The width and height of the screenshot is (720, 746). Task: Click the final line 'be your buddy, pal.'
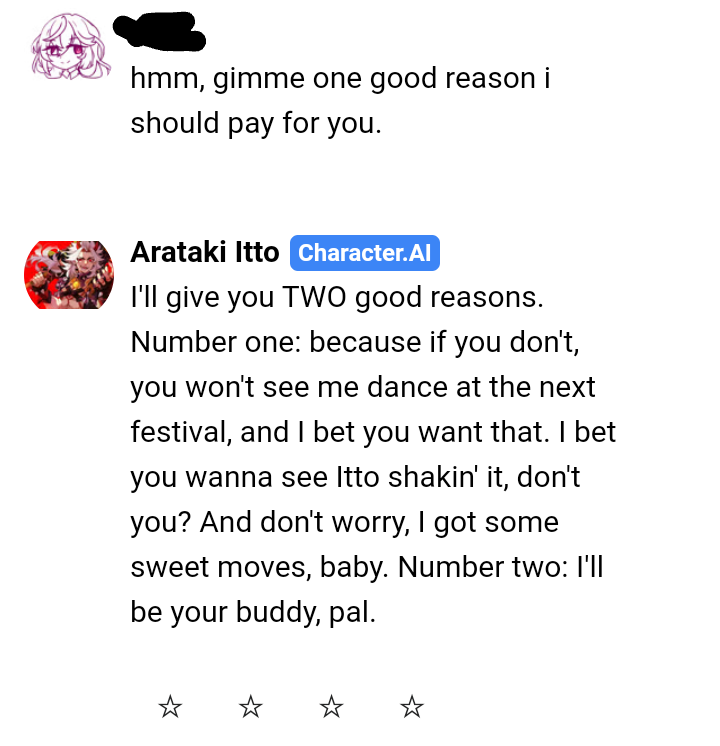pyautogui.click(x=253, y=612)
